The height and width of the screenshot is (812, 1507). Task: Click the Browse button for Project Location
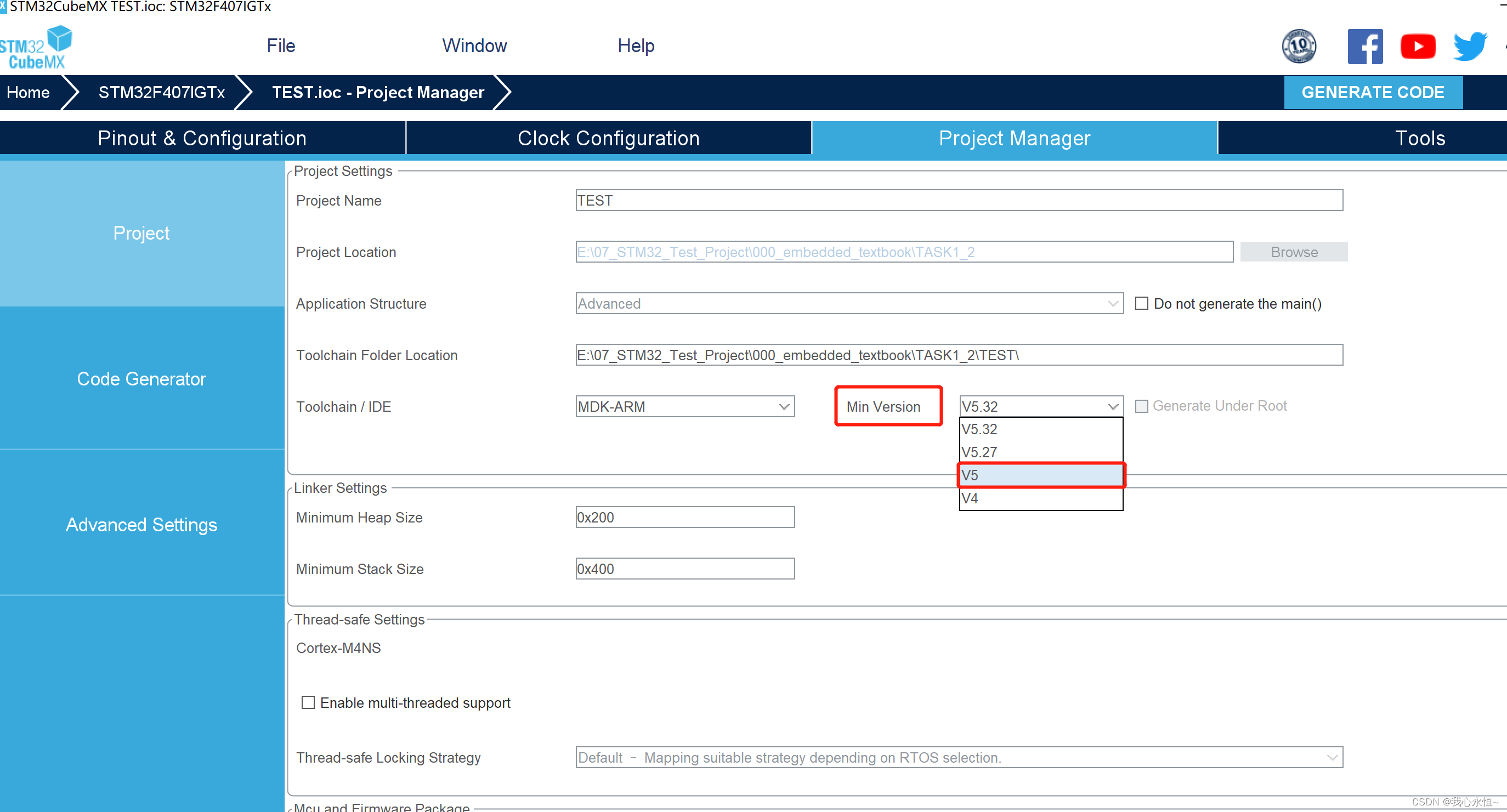[1292, 252]
